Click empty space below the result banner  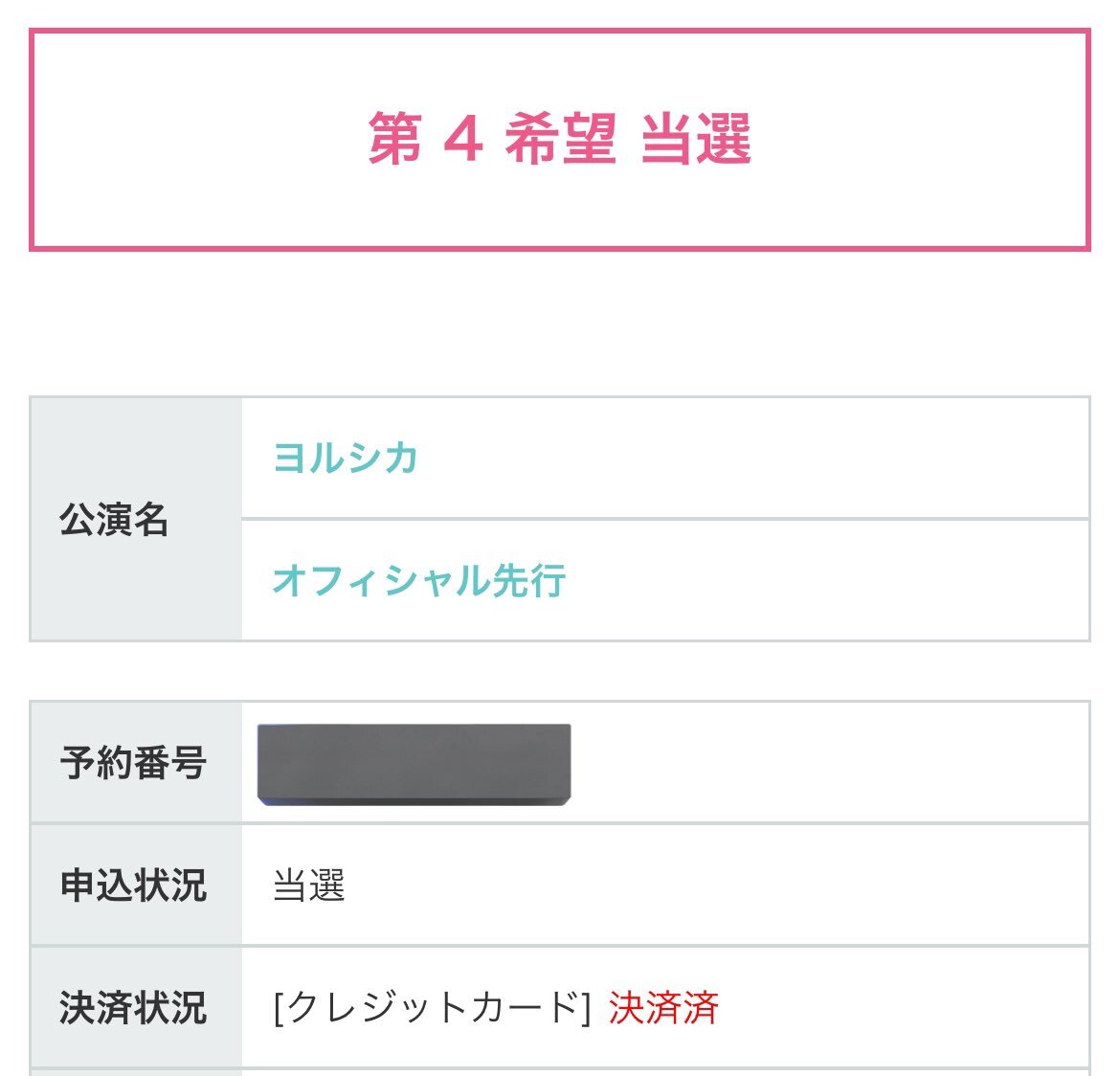[560, 322]
